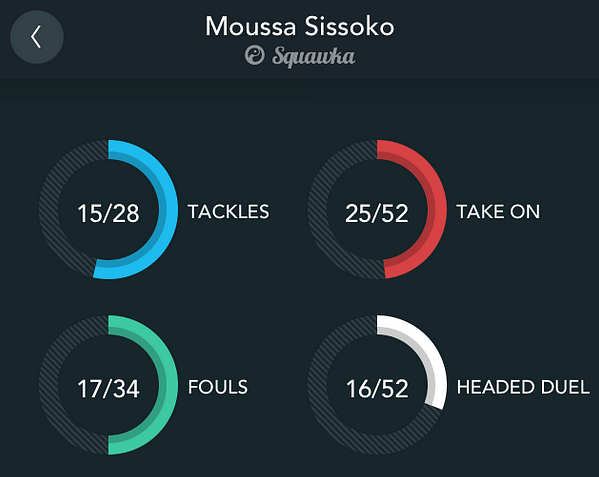Open the TACKLES stat label
Screen dimensions: 599x477
[228, 212]
